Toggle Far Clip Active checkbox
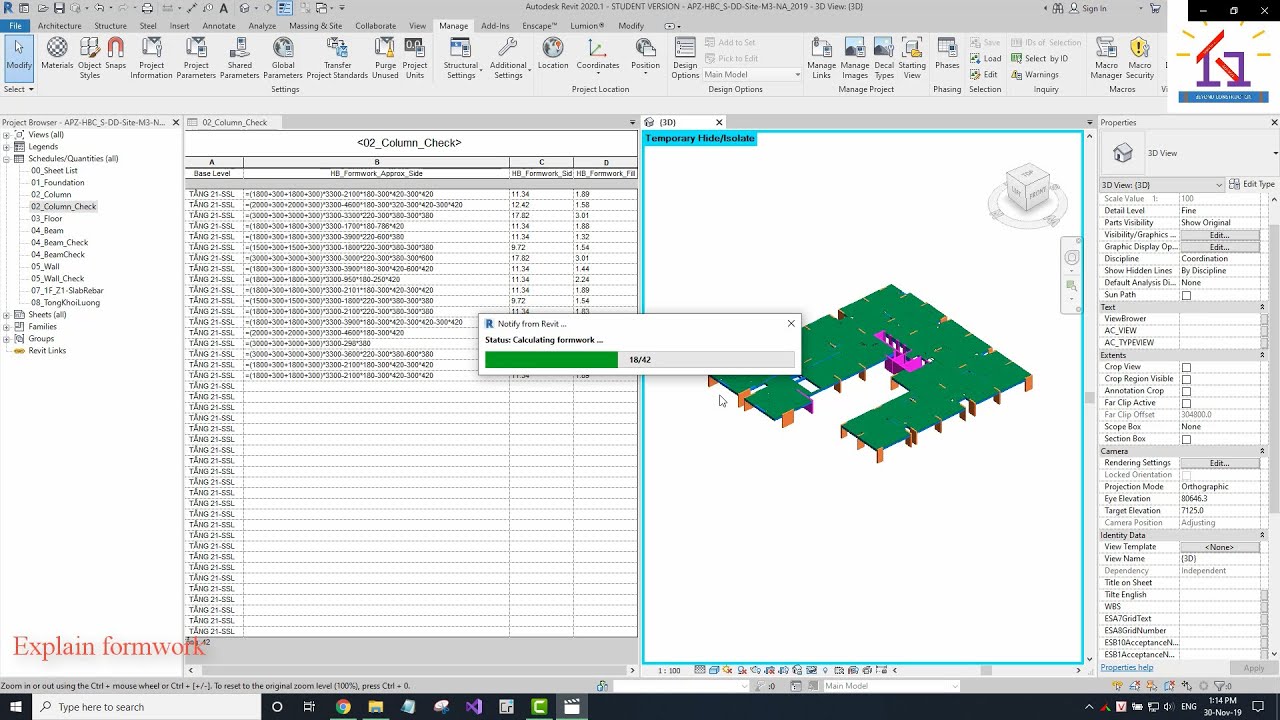Image resolution: width=1280 pixels, height=720 pixels. pos(1186,403)
